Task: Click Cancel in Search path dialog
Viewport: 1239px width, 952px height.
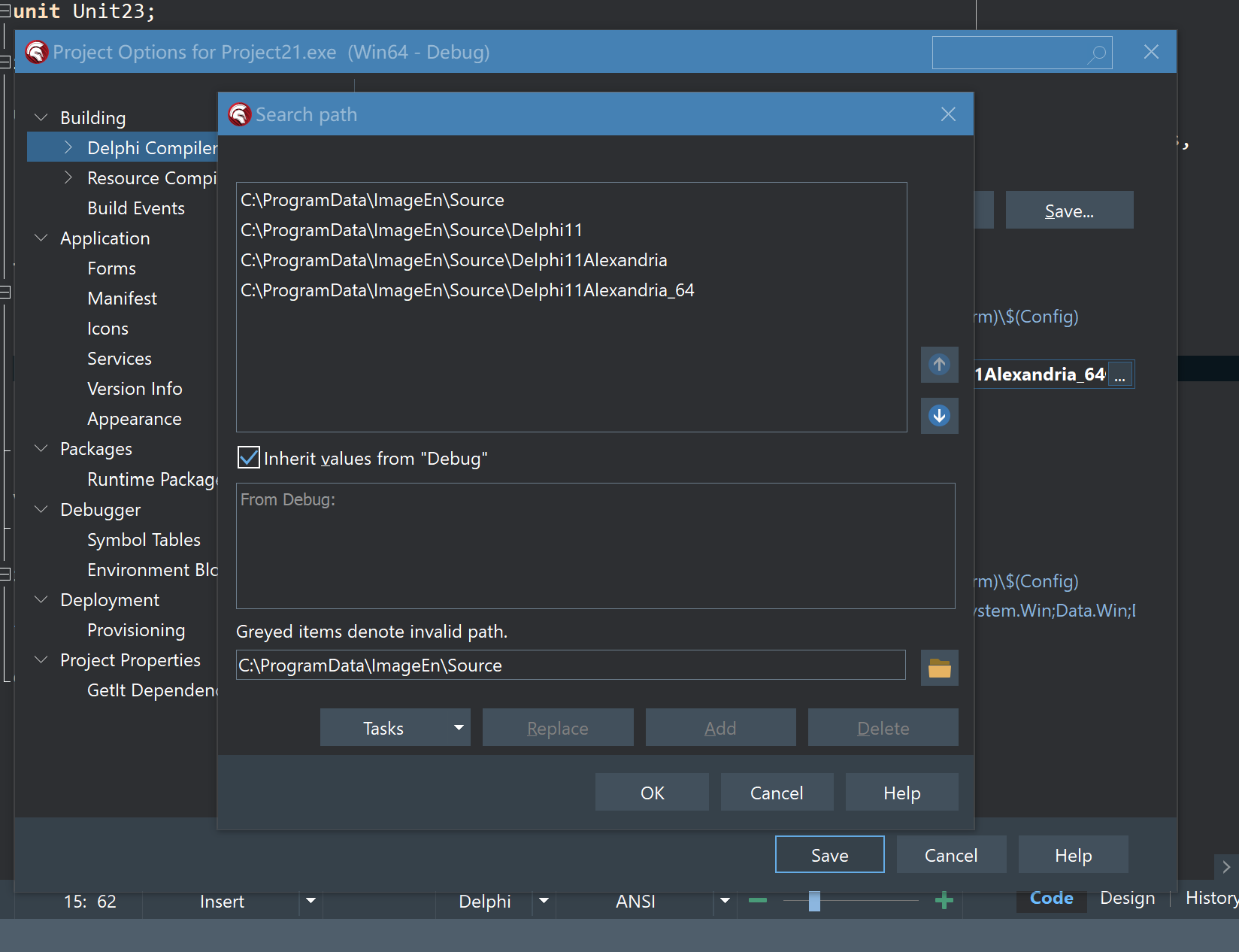Action: [x=777, y=793]
